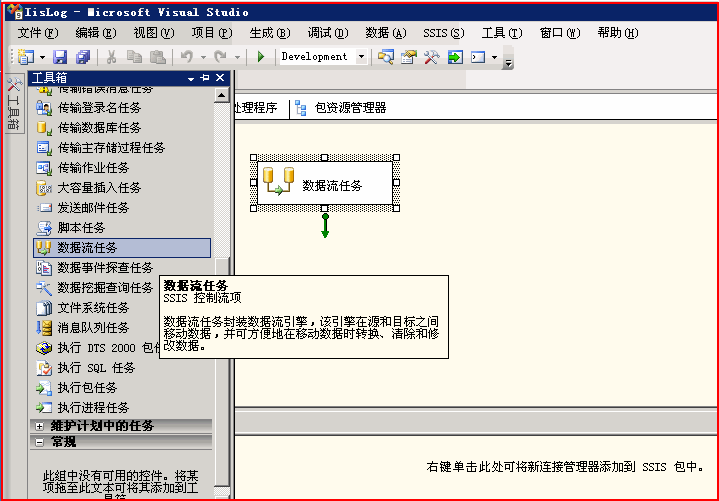Open the 项目(P) menu
The height and width of the screenshot is (501, 719).
[x=212, y=33]
